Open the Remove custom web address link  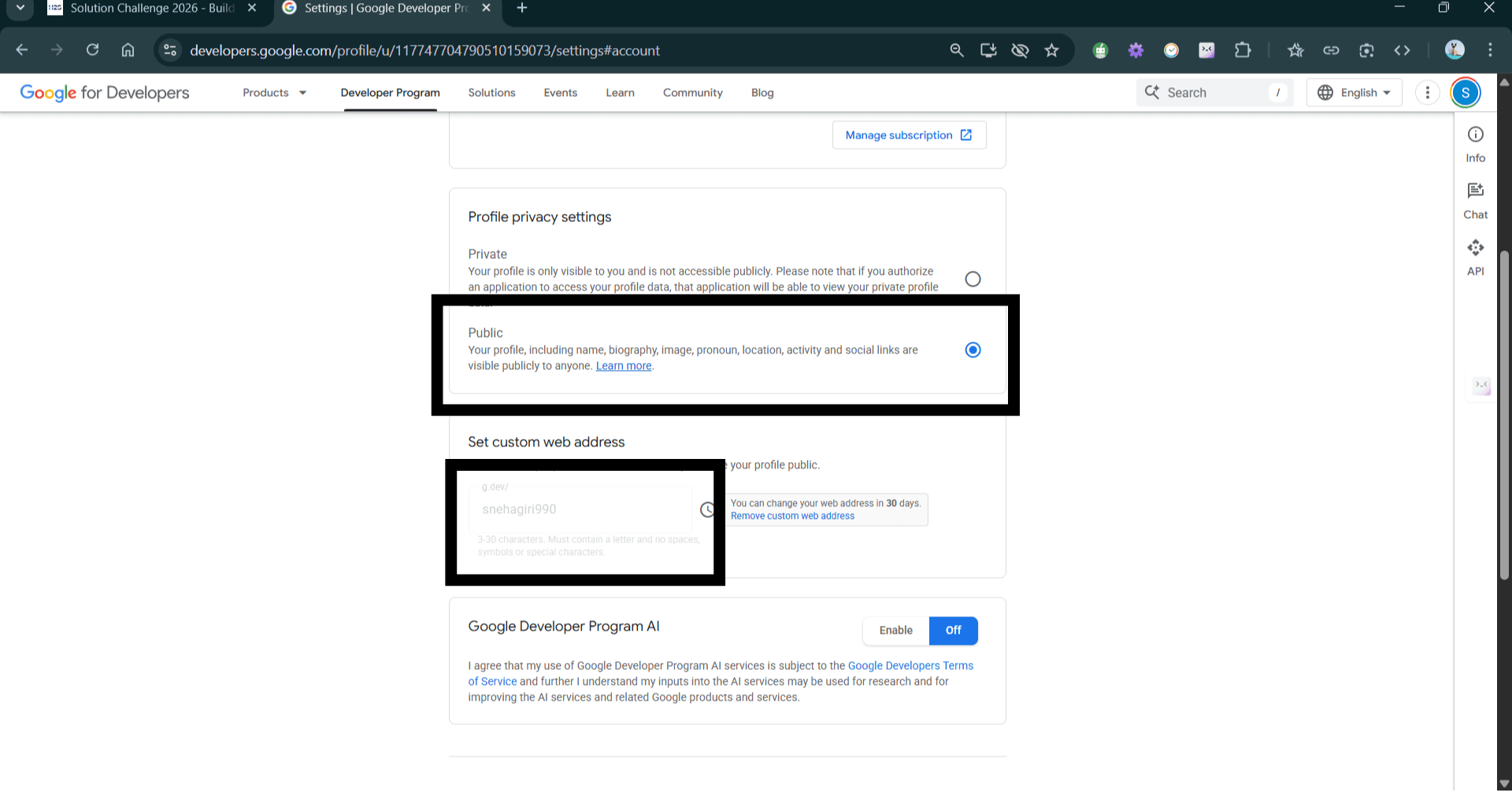click(791, 516)
